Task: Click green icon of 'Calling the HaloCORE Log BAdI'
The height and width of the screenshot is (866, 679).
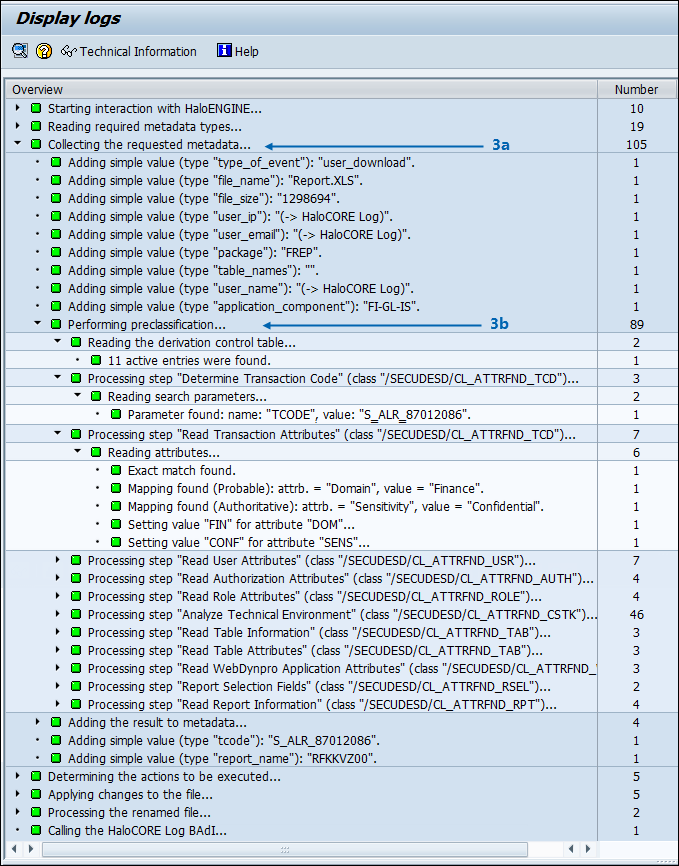Action: click(x=36, y=830)
